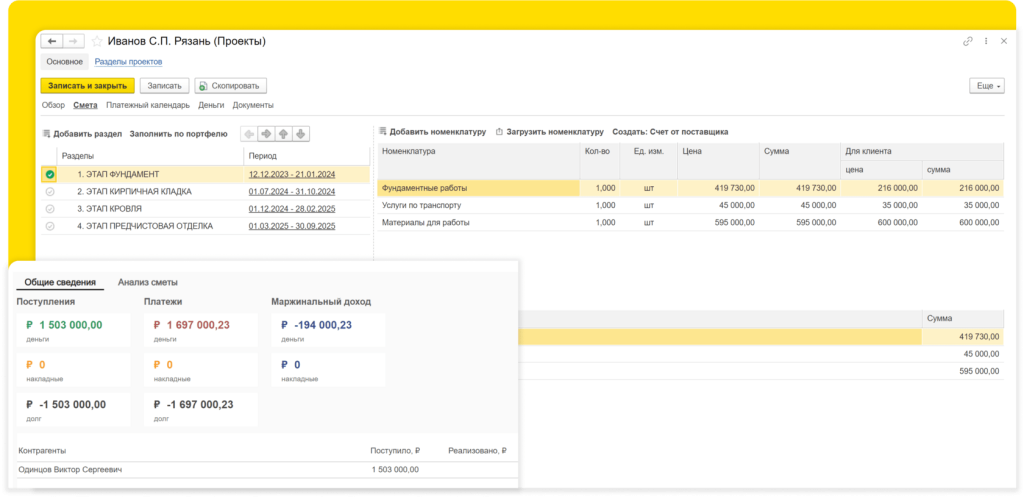
Task: Open period 01.07.2024 - 31.10.2024
Action: tap(292, 192)
